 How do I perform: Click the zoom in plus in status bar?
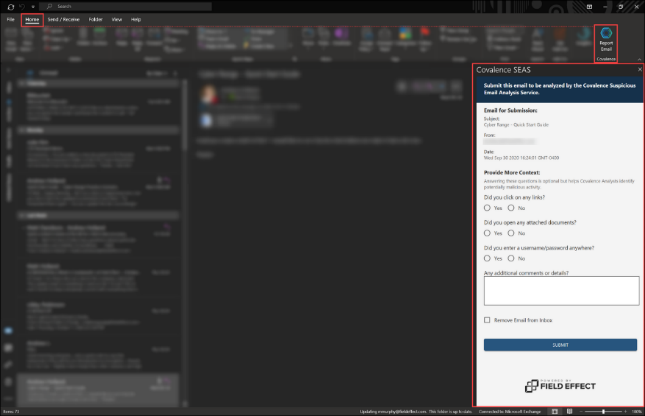pyautogui.click(x=625, y=411)
